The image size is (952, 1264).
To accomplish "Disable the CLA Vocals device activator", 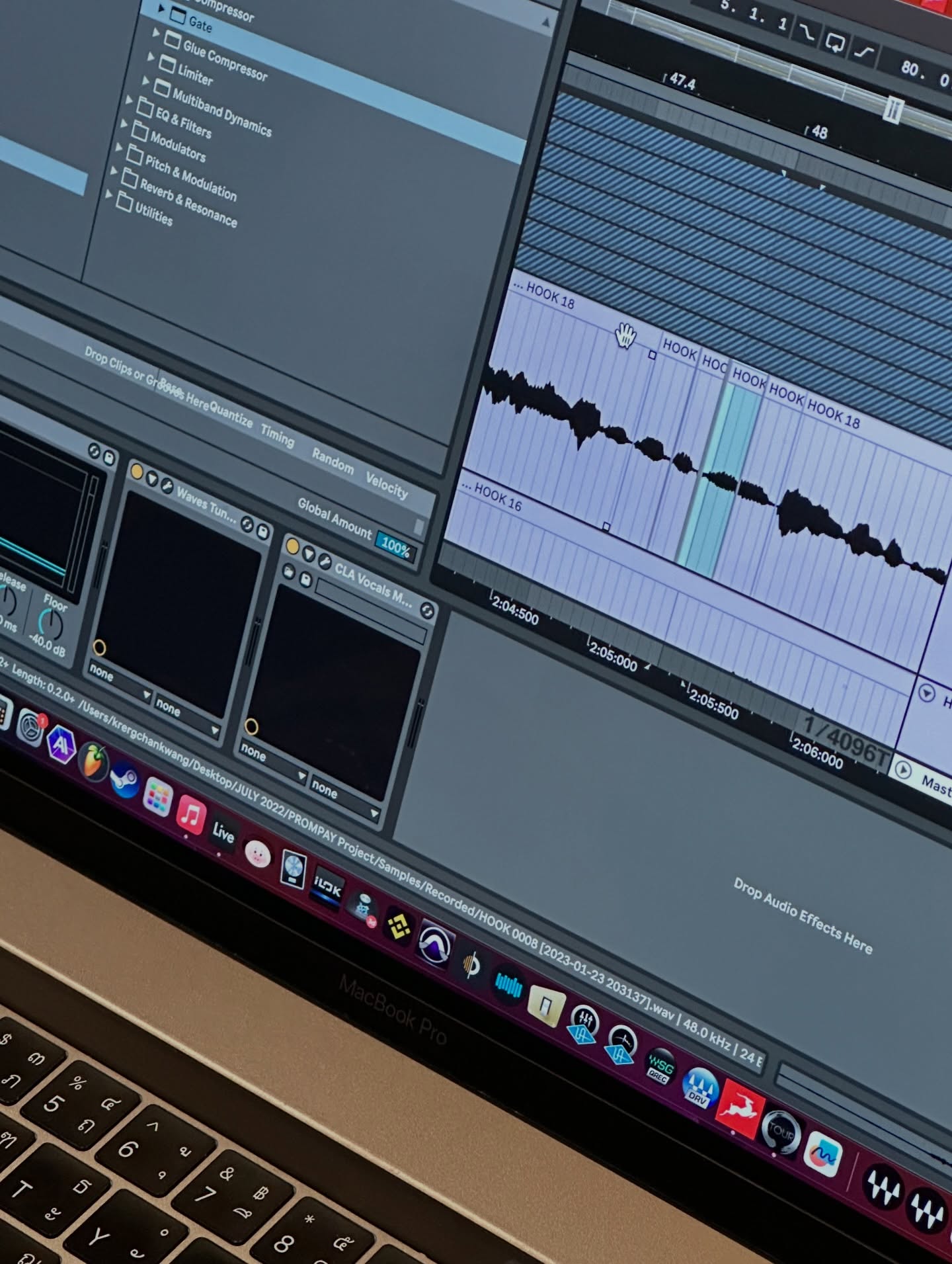I will [x=292, y=547].
